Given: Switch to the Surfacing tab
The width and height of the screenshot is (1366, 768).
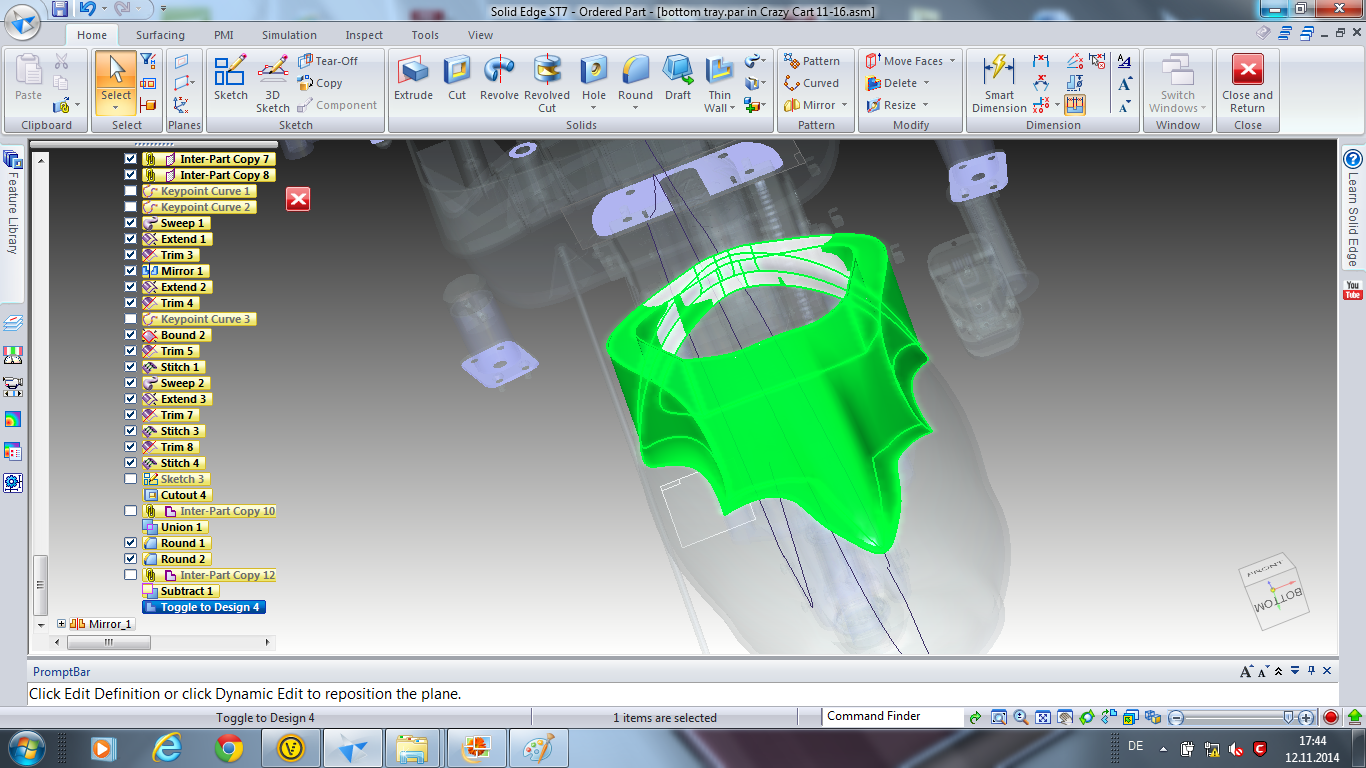Looking at the screenshot, I should coord(160,35).
